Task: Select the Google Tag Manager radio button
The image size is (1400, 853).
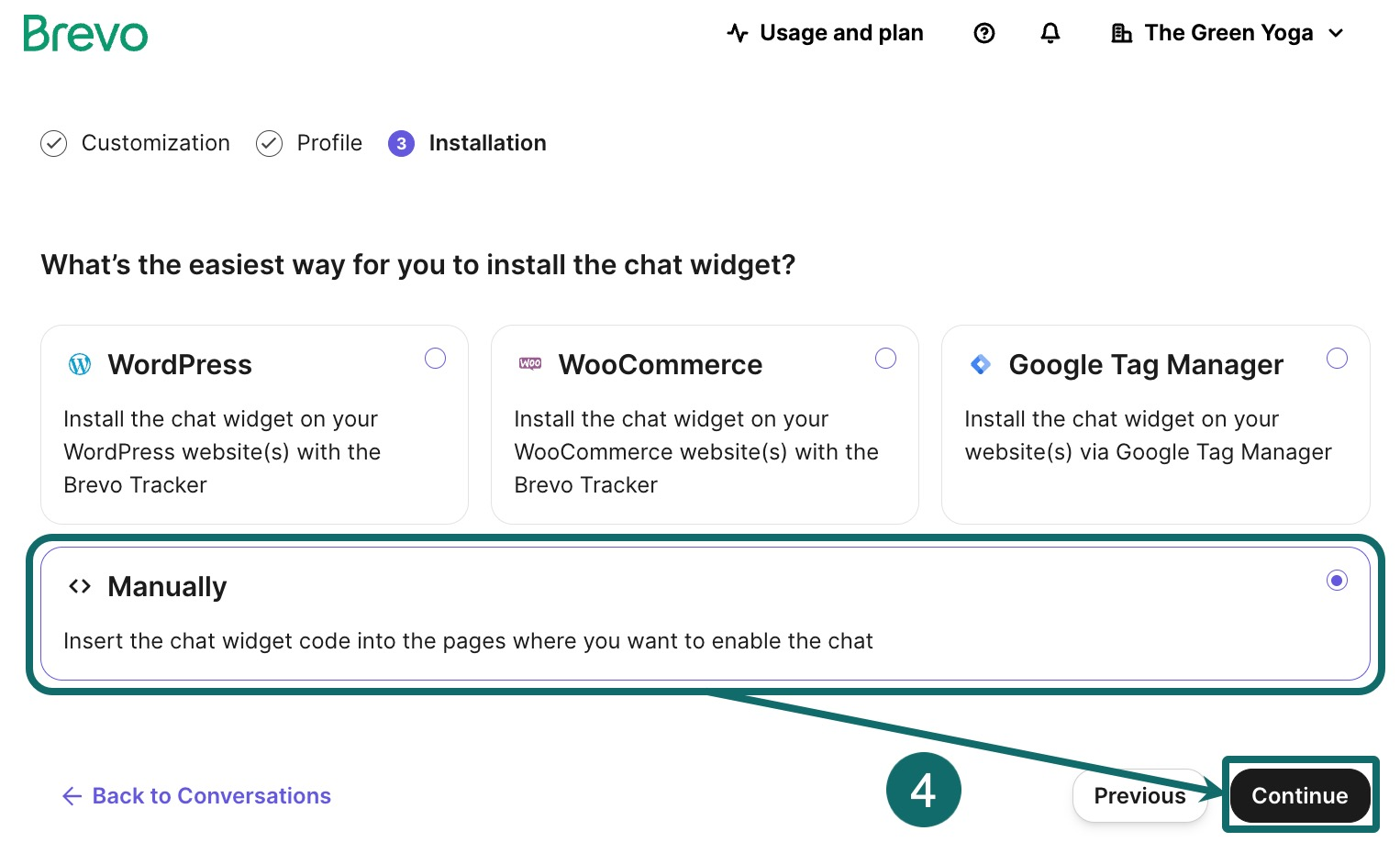Action: (x=1338, y=358)
